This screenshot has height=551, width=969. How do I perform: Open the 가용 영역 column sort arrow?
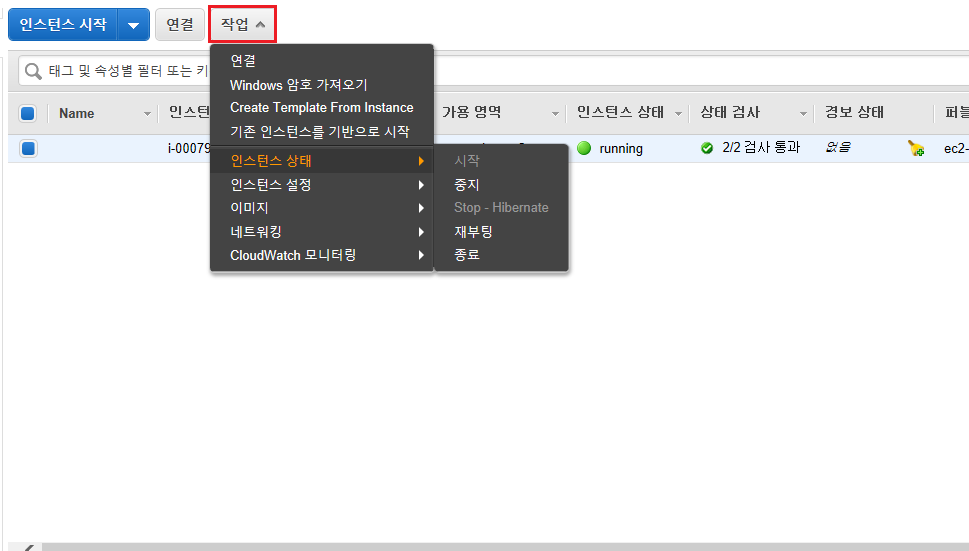(x=555, y=114)
